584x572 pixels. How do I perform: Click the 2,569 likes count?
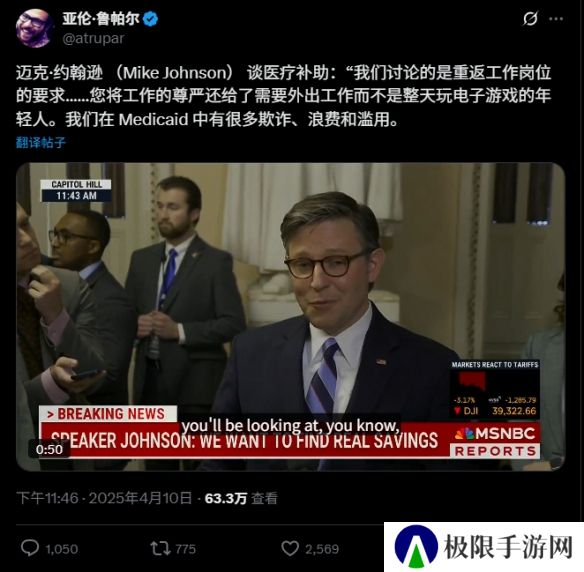click(322, 549)
